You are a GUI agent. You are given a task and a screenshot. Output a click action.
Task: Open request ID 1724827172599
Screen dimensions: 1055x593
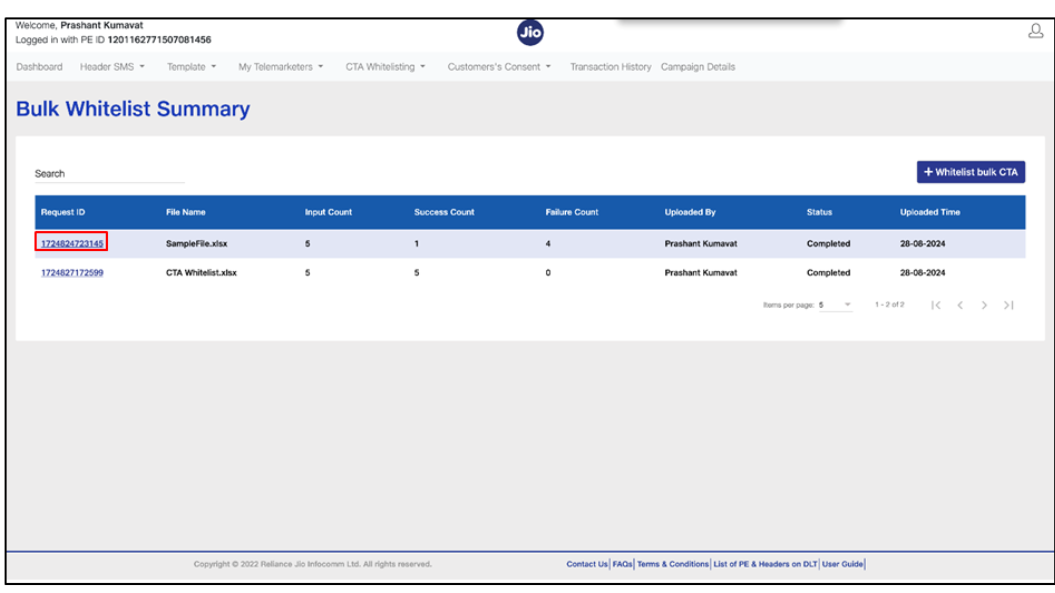pyautogui.click(x=72, y=273)
